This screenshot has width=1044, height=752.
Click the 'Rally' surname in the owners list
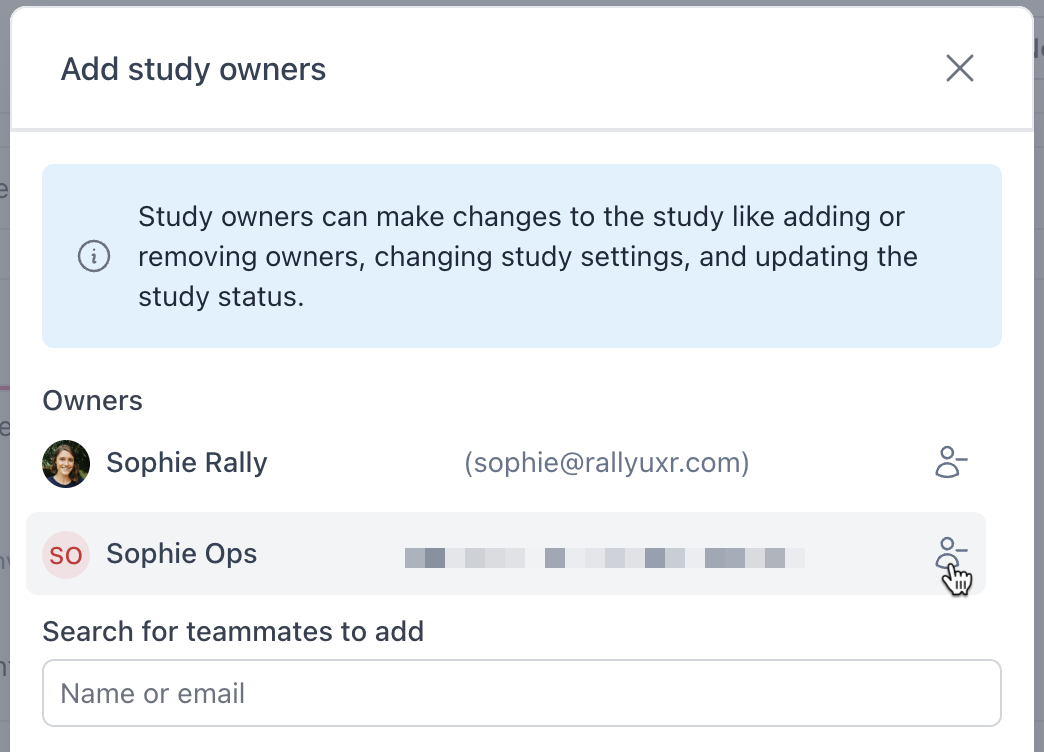coord(232,463)
